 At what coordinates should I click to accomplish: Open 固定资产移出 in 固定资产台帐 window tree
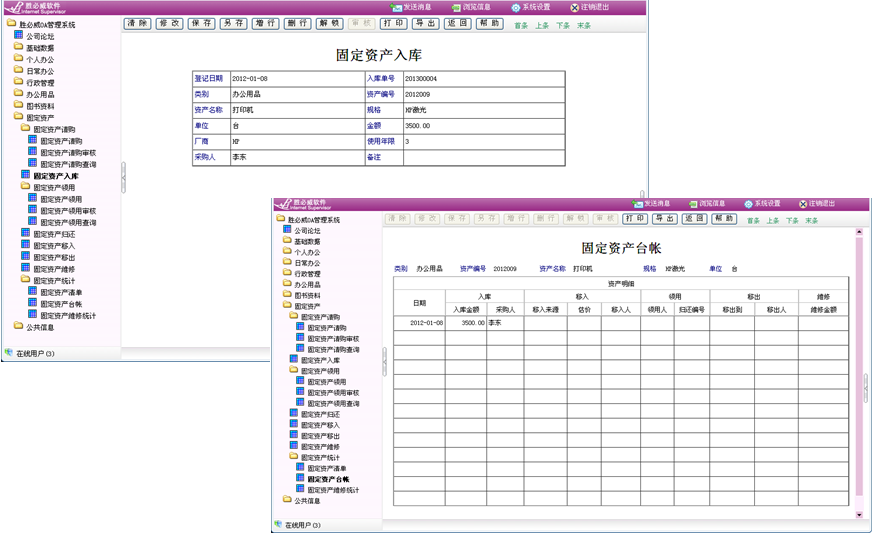[320, 436]
